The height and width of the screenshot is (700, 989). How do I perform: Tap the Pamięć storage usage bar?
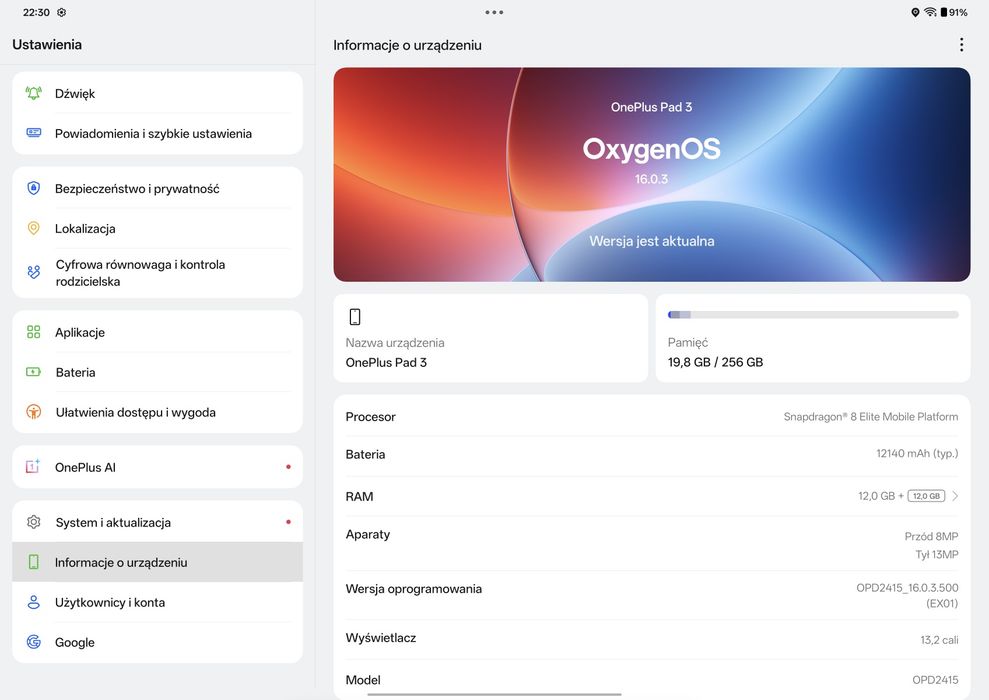pos(812,315)
